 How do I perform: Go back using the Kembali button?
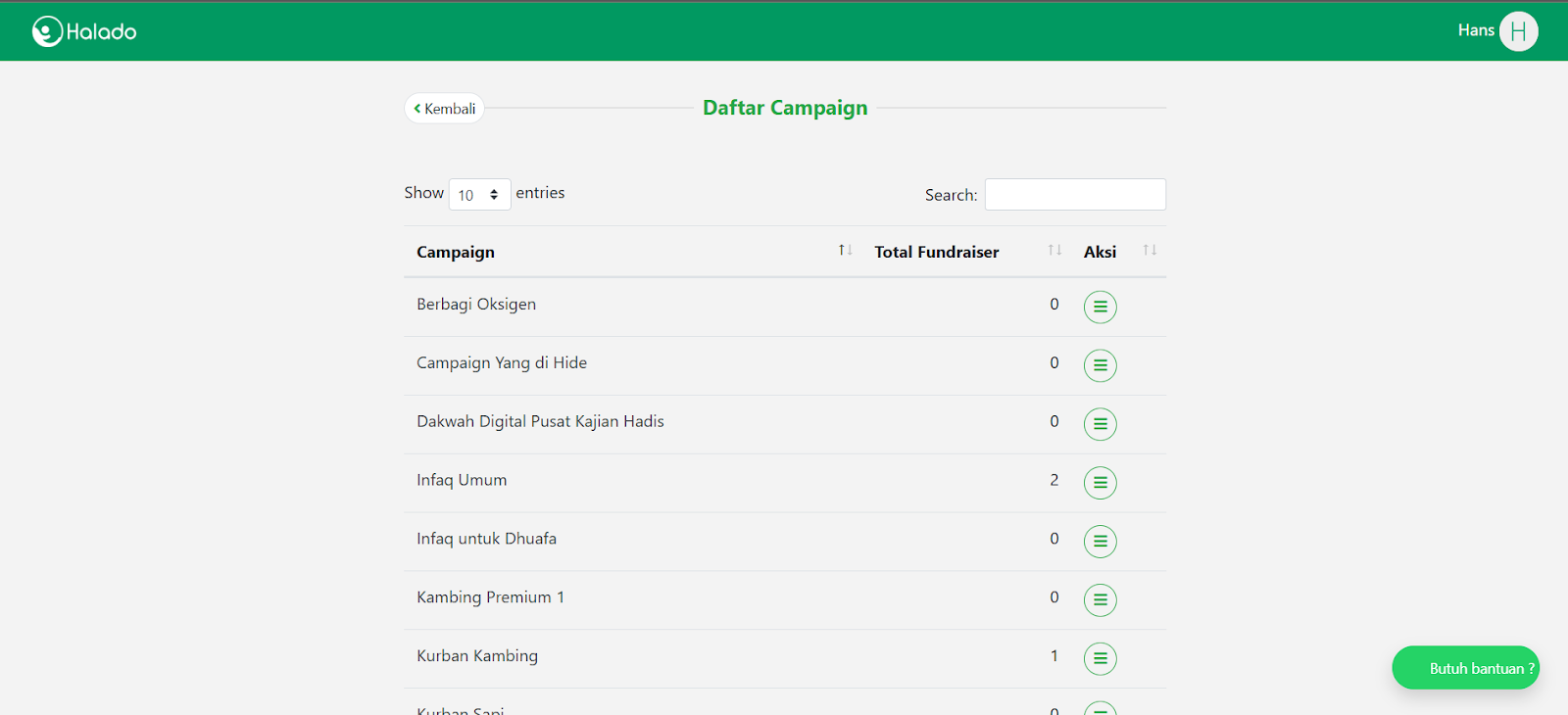(445, 109)
